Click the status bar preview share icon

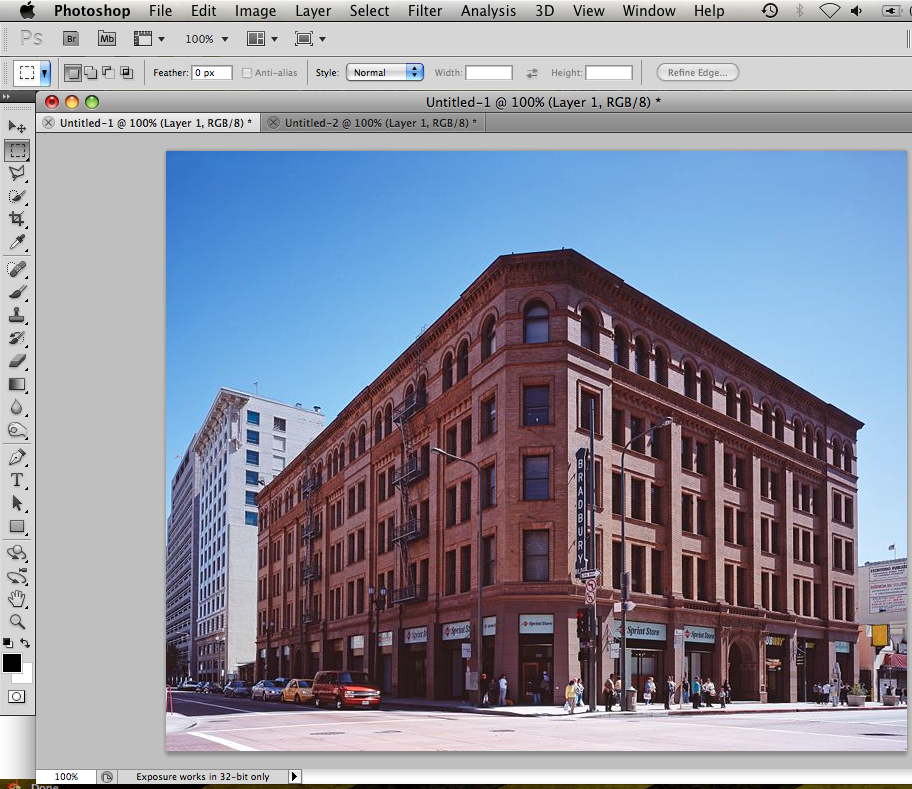[106, 777]
